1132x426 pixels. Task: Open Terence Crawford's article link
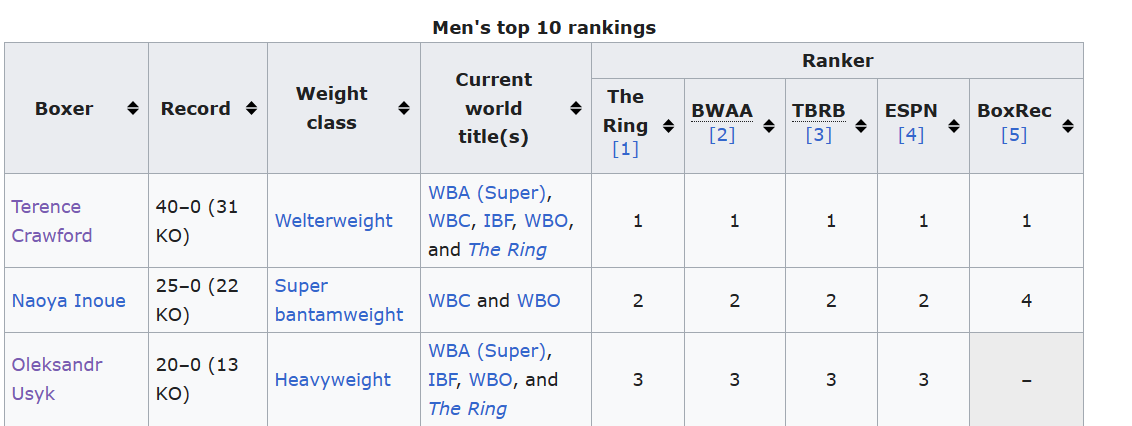pos(52,221)
